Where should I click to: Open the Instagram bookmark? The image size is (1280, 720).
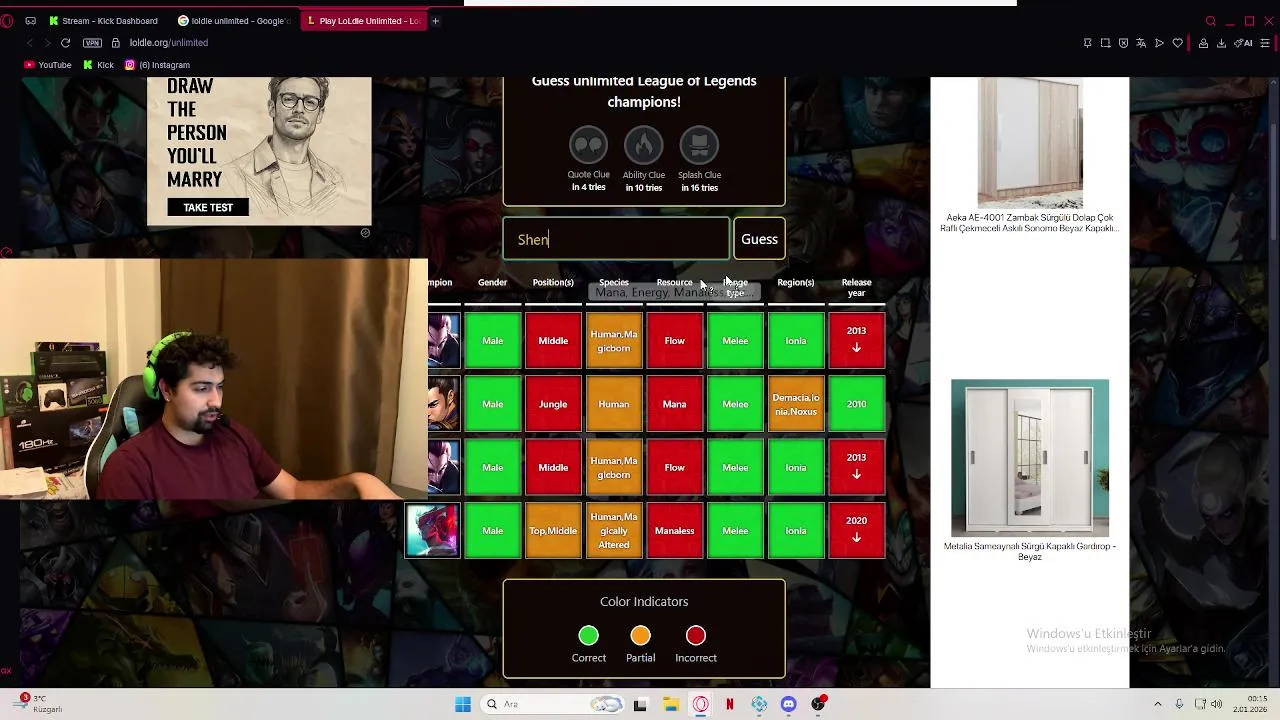click(157, 65)
